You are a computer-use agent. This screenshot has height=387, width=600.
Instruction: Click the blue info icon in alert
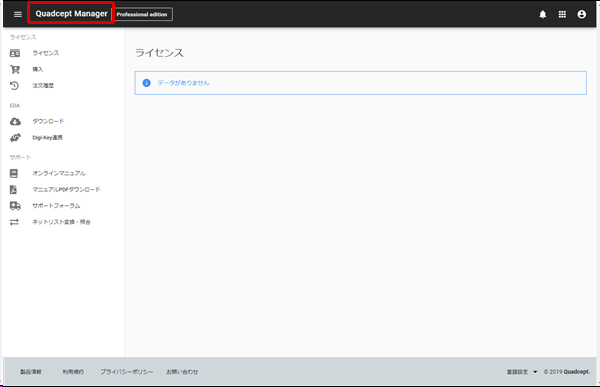point(147,83)
